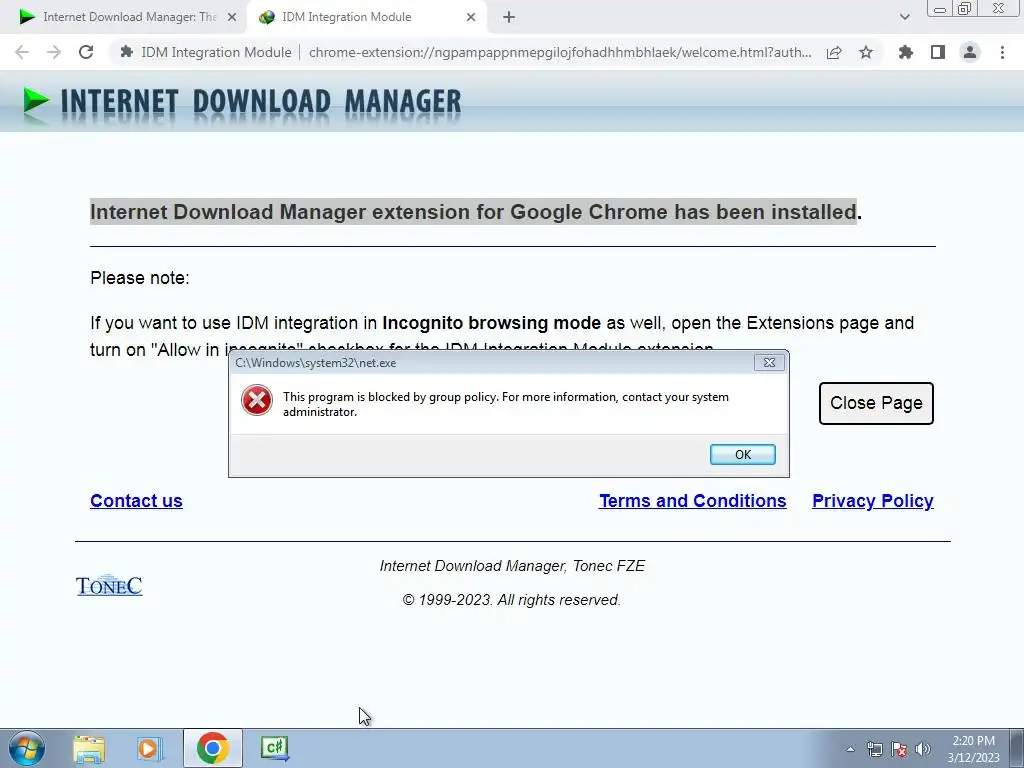Close the IDM Integration Module tab
The height and width of the screenshot is (768, 1024).
click(471, 18)
